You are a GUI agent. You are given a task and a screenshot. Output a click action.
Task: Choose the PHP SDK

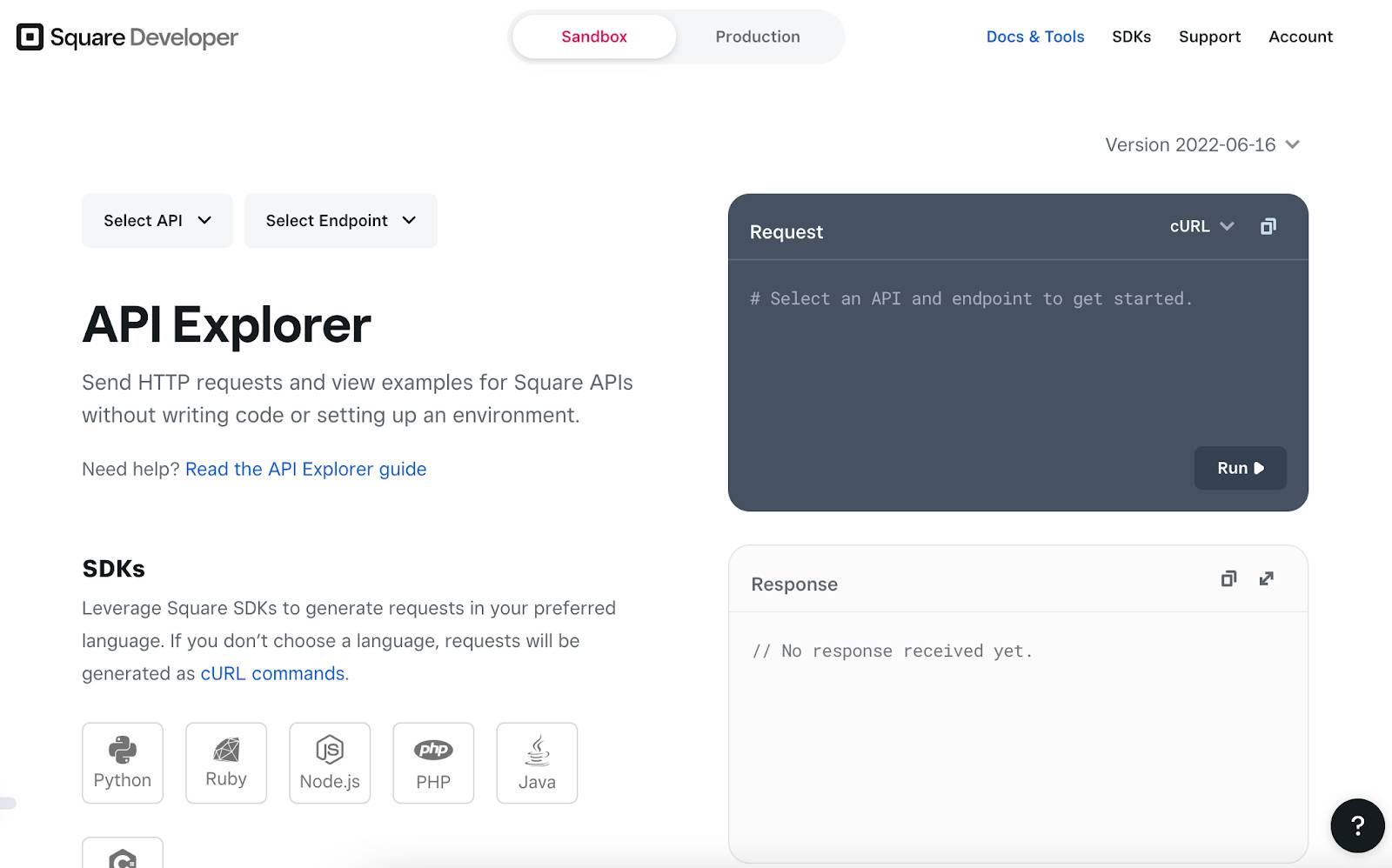pyautogui.click(x=433, y=763)
